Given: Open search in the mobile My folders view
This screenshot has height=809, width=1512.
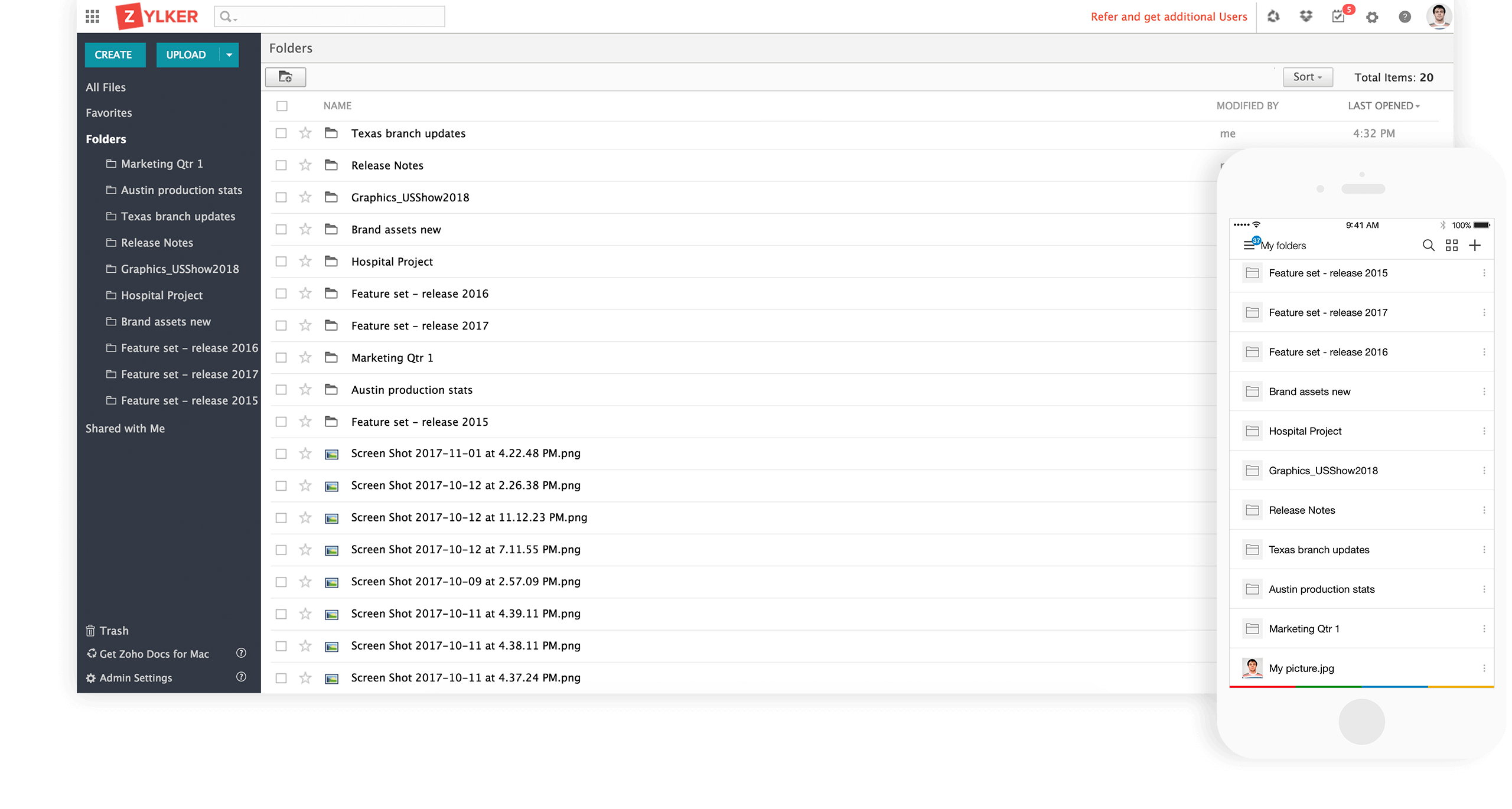Looking at the screenshot, I should click(x=1429, y=245).
